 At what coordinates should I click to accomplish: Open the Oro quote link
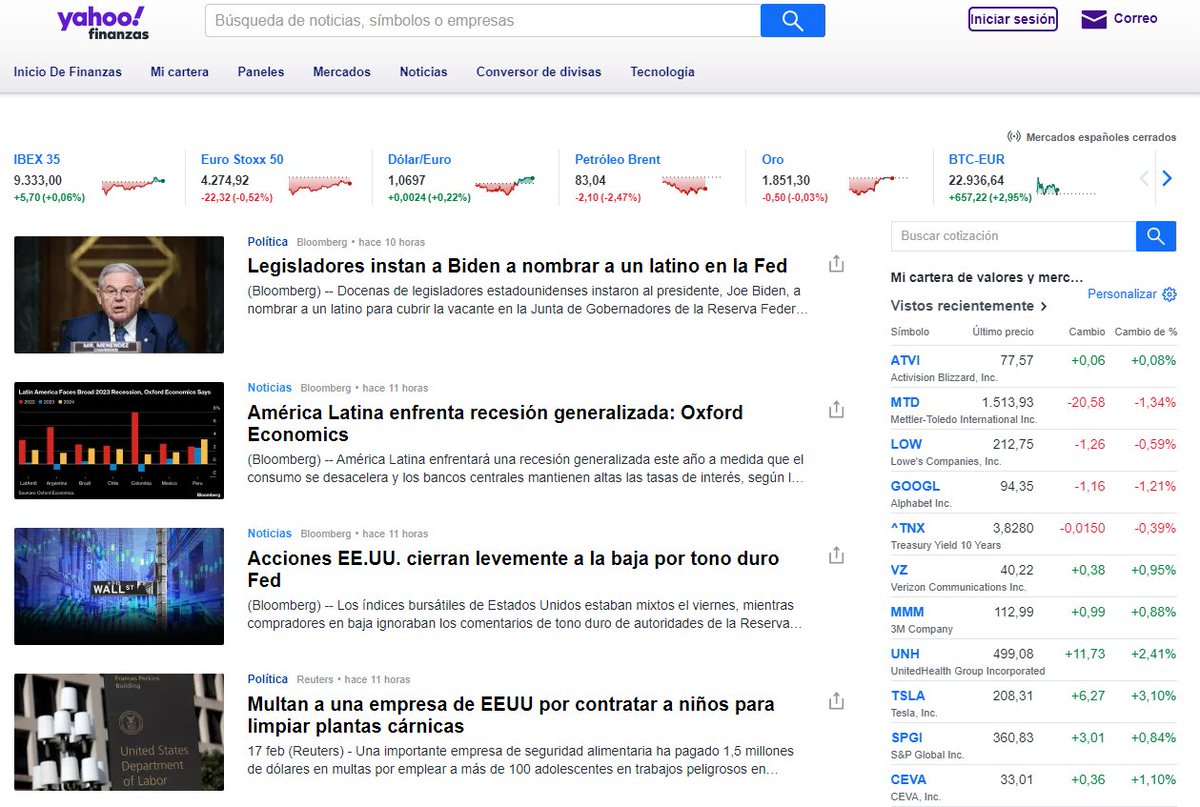(x=773, y=159)
